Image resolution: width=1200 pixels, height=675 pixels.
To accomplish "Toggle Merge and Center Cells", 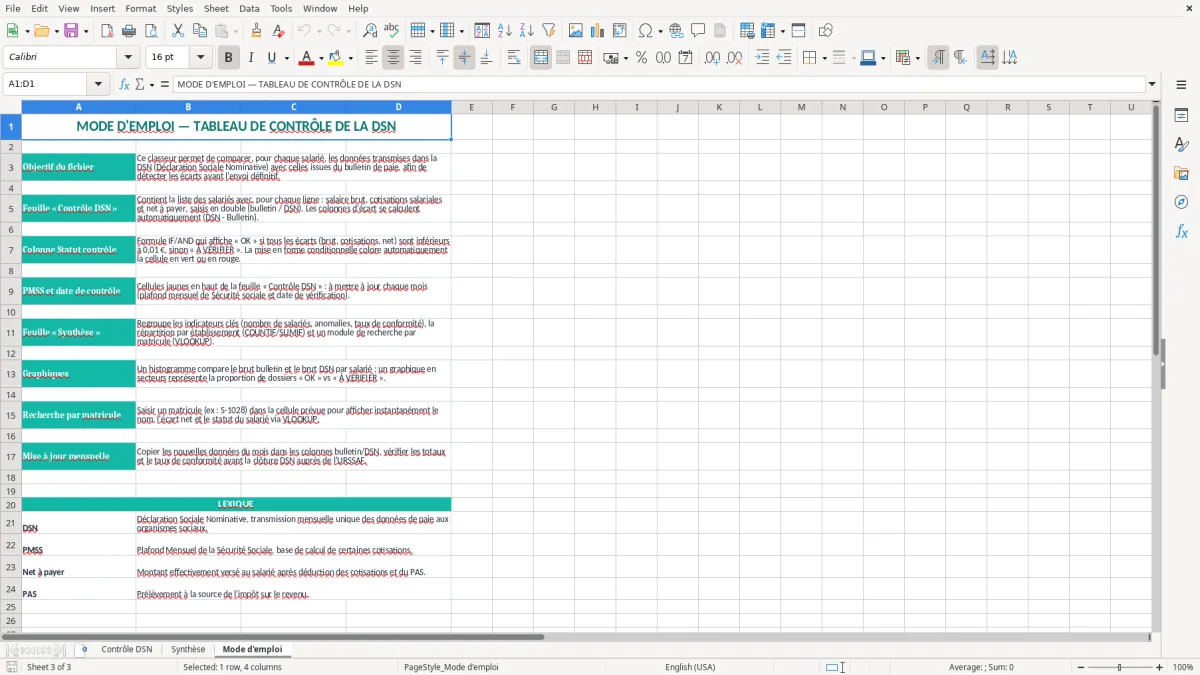I will (x=541, y=58).
